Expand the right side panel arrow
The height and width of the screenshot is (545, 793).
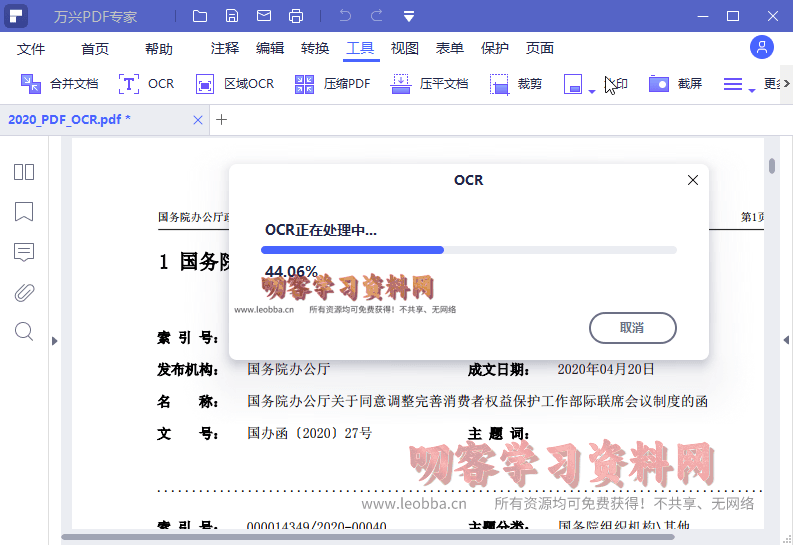point(785,341)
